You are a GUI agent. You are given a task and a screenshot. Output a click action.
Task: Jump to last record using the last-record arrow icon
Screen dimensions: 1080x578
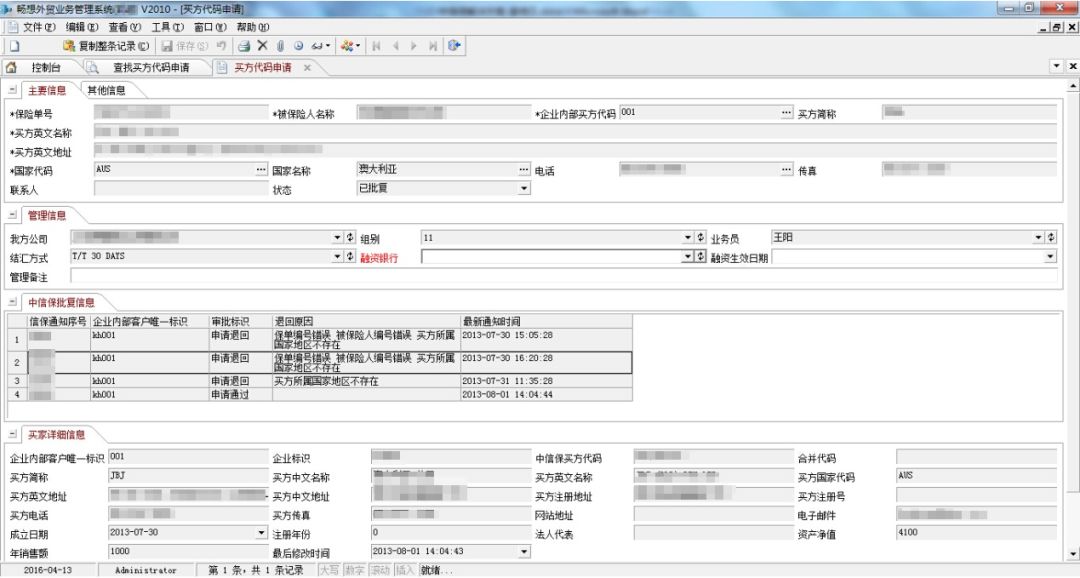click(433, 44)
